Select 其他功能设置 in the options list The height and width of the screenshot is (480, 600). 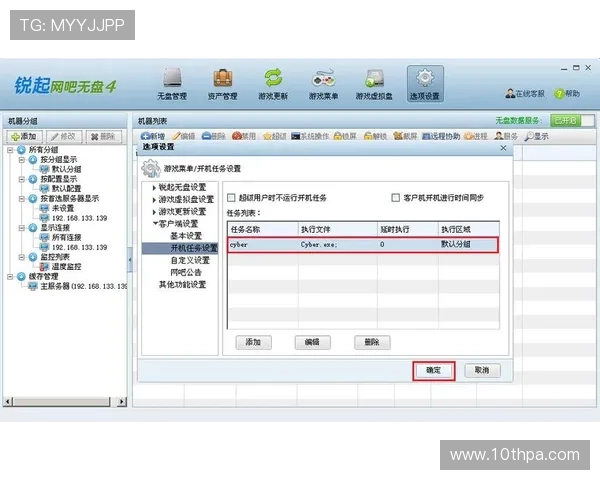(183, 285)
